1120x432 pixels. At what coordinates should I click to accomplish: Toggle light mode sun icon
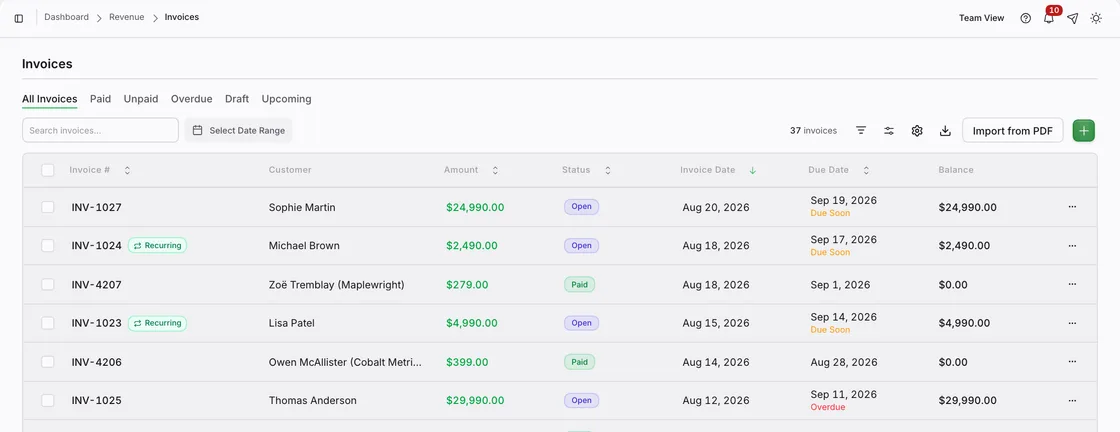[x=1096, y=18]
